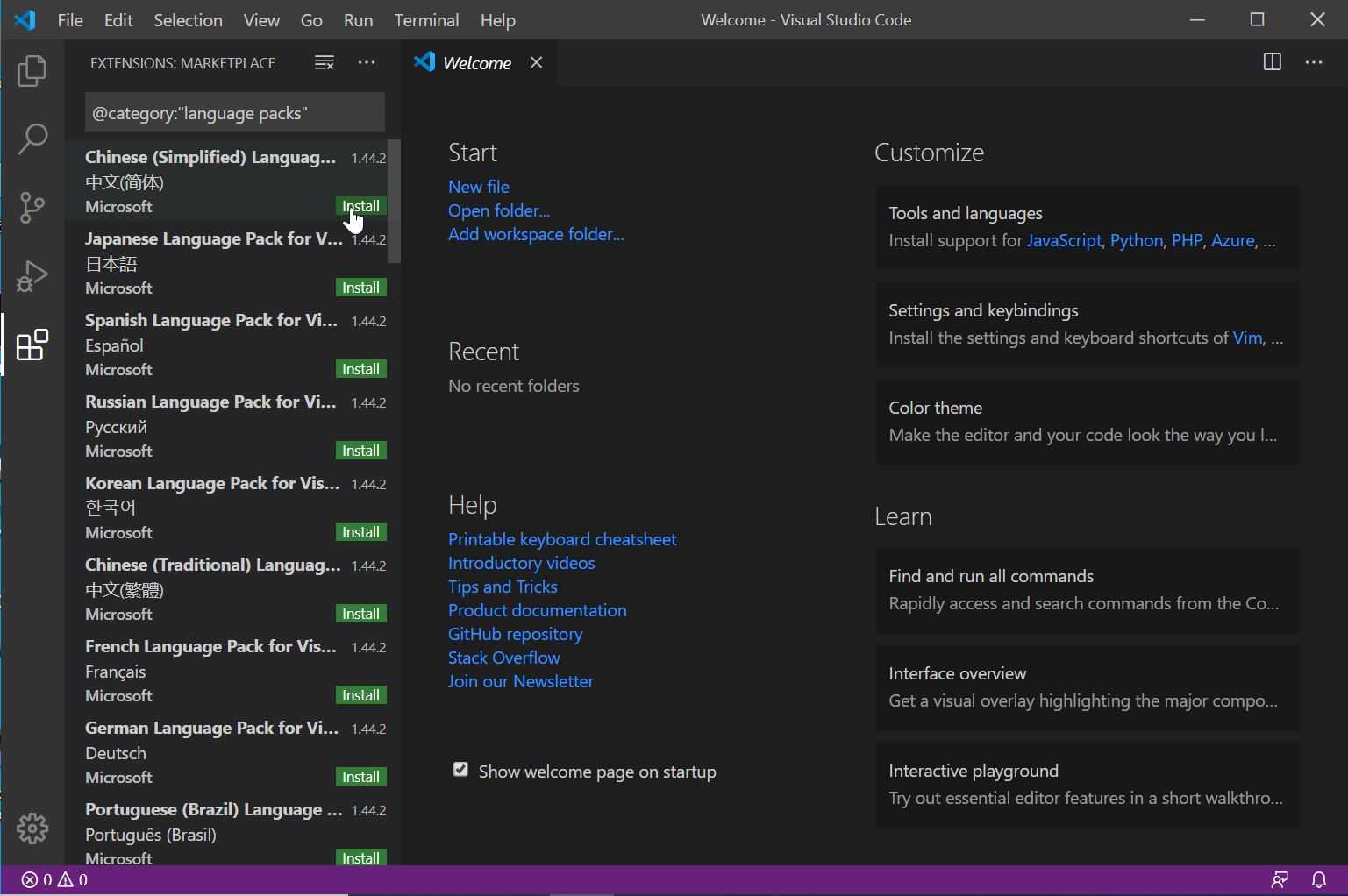Viewport: 1348px width, 896px height.
Task: Open the Extensions view icon
Action: pyautogui.click(x=32, y=345)
